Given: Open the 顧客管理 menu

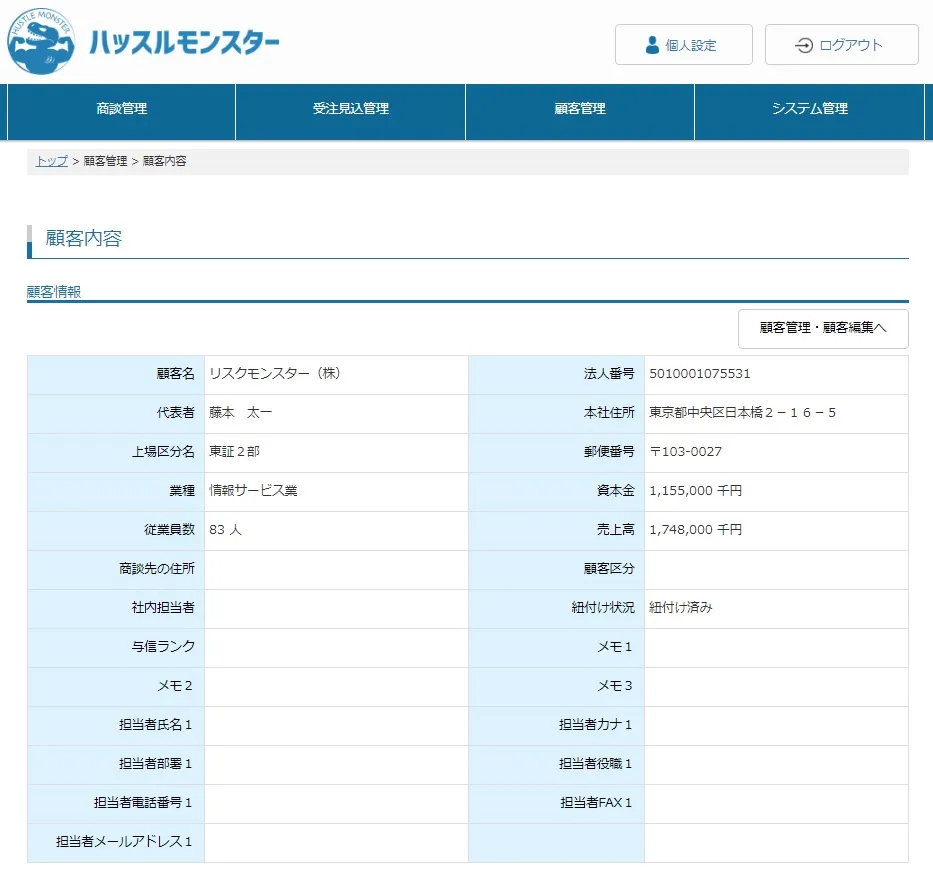Looking at the screenshot, I should click(580, 111).
